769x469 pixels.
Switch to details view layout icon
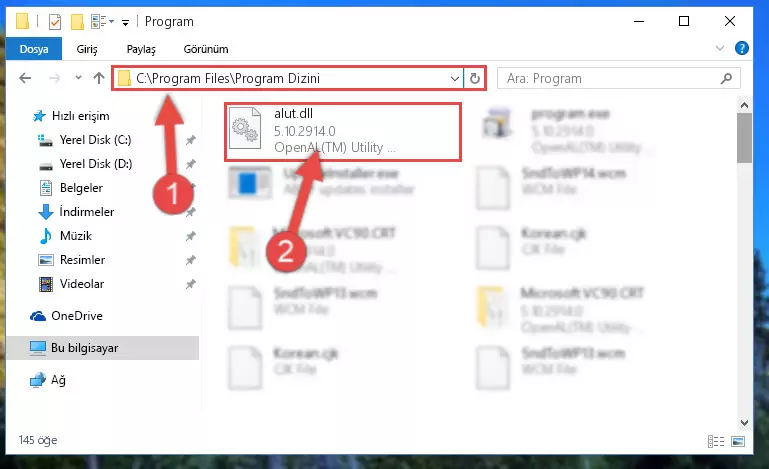tap(716, 442)
